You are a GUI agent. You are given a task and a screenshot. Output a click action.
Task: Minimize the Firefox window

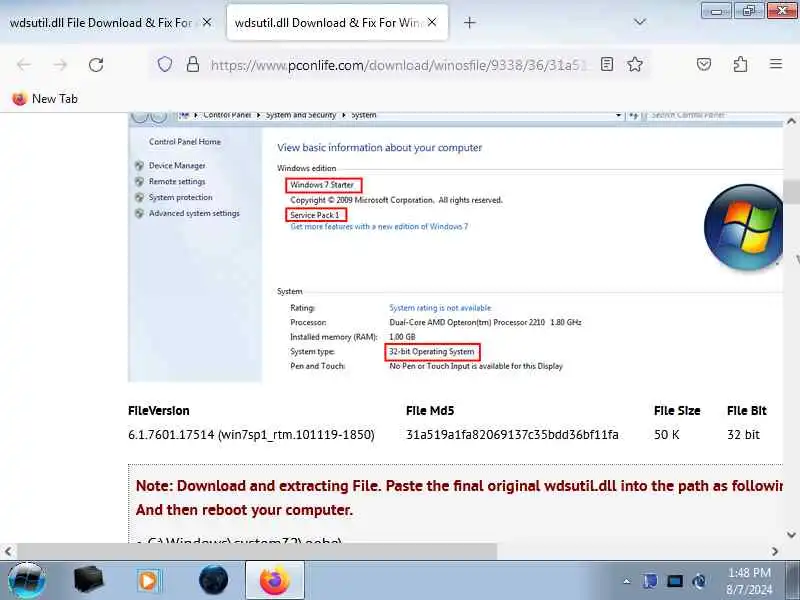[716, 10]
